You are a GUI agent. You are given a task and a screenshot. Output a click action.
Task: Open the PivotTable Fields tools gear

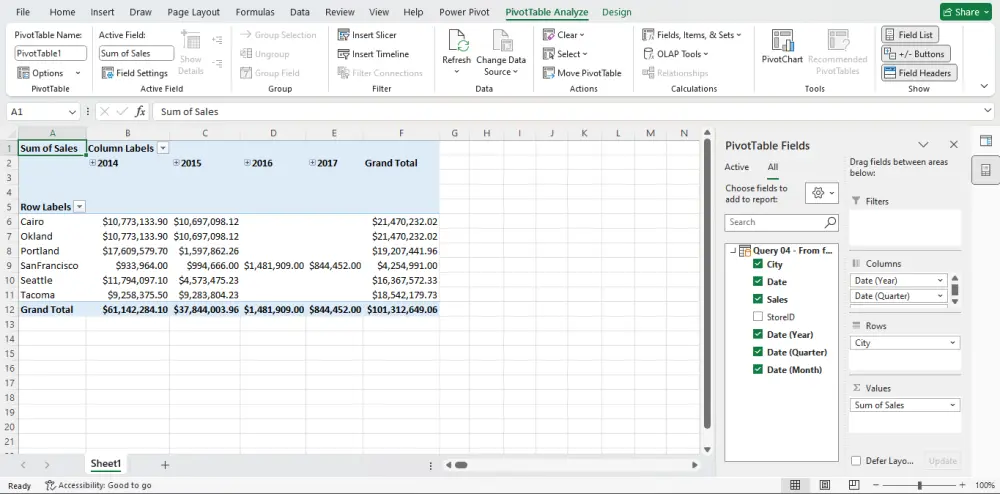coord(821,193)
